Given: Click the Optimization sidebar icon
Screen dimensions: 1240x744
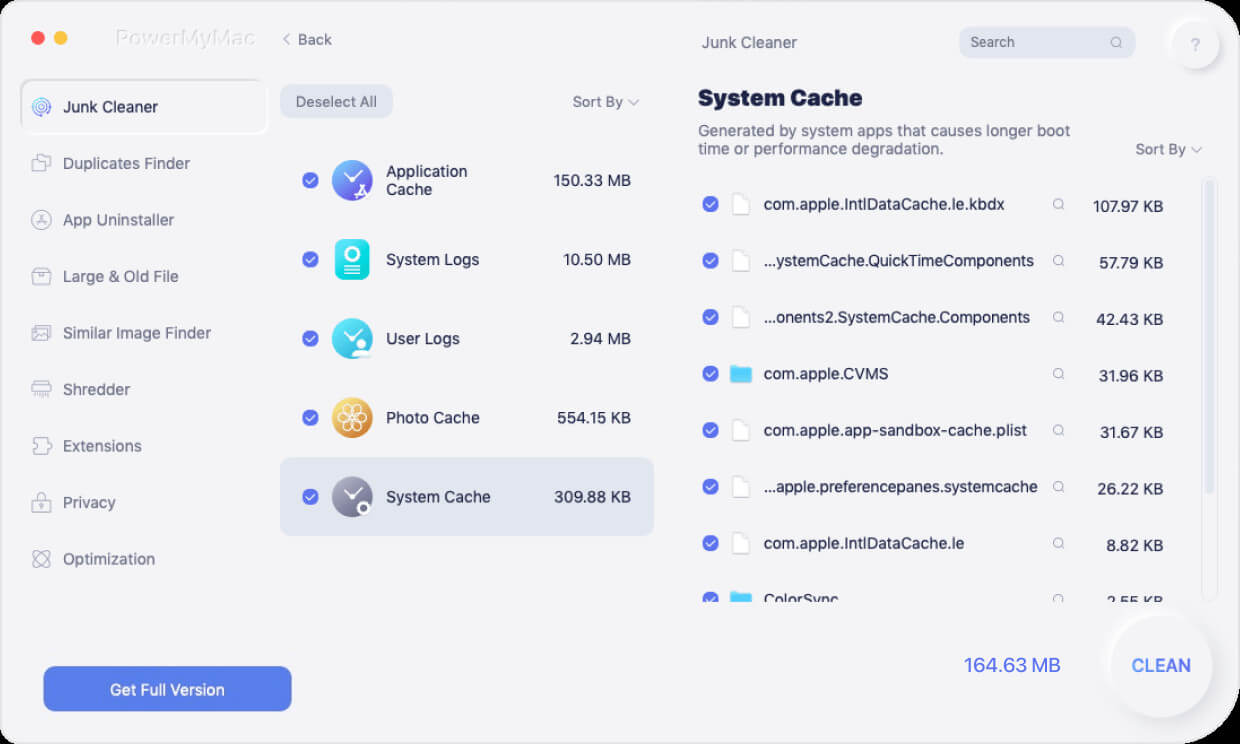Looking at the screenshot, I should point(41,559).
